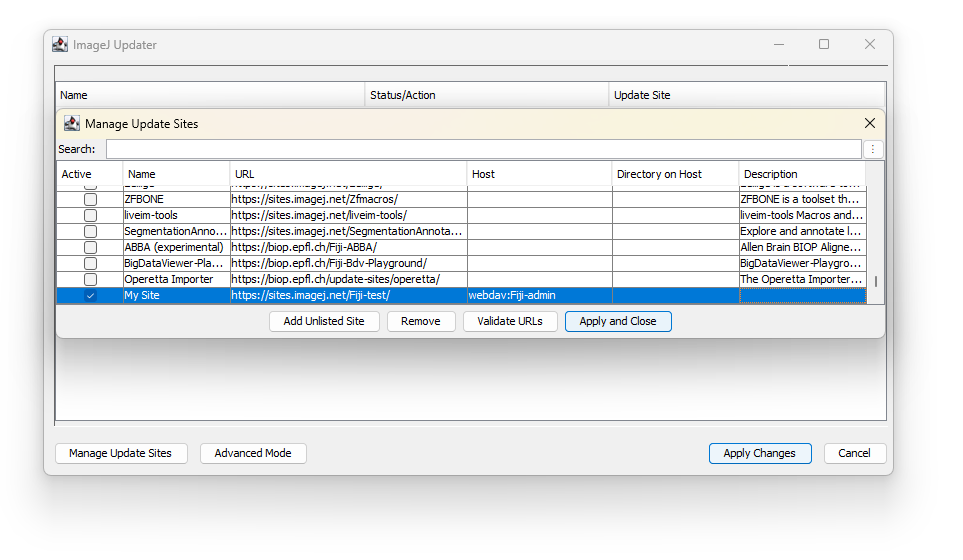Viewport: 963px width, 560px height.
Task: Click Apply and Close button
Action: [618, 321]
